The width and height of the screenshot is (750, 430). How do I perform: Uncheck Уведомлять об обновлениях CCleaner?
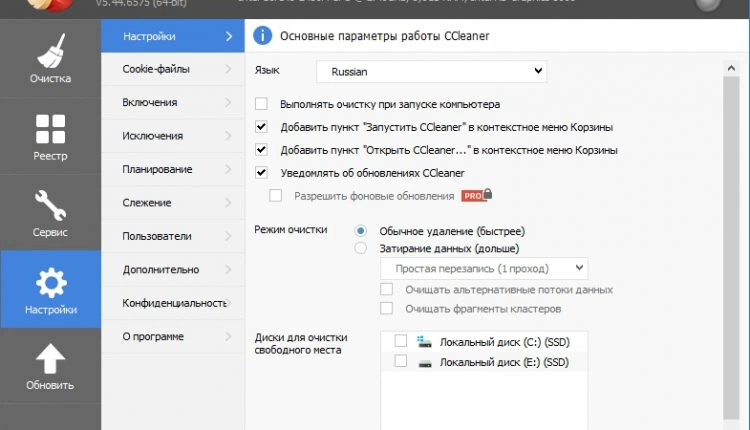[x=262, y=172]
